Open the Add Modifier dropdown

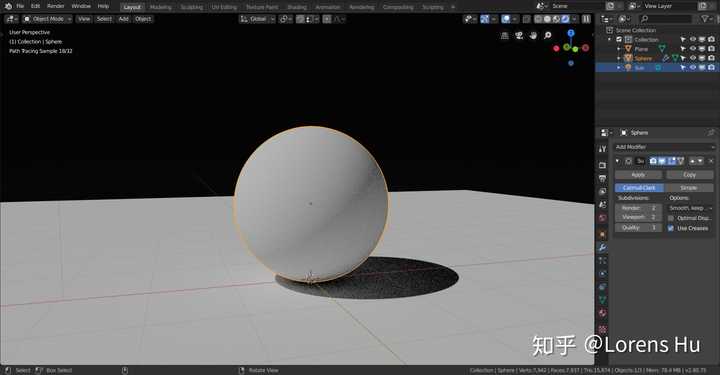click(664, 147)
